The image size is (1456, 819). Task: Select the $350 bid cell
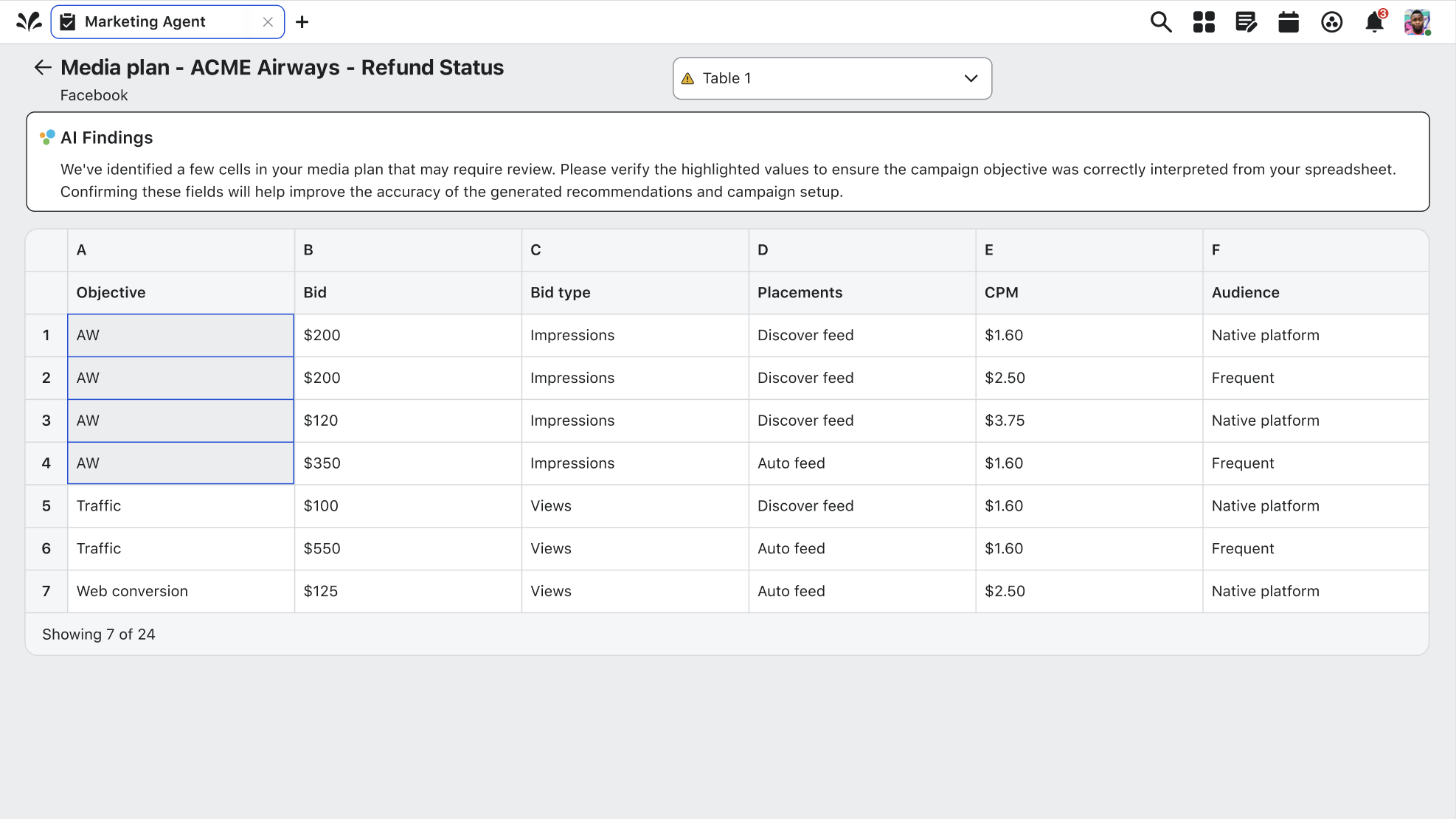[x=408, y=463]
